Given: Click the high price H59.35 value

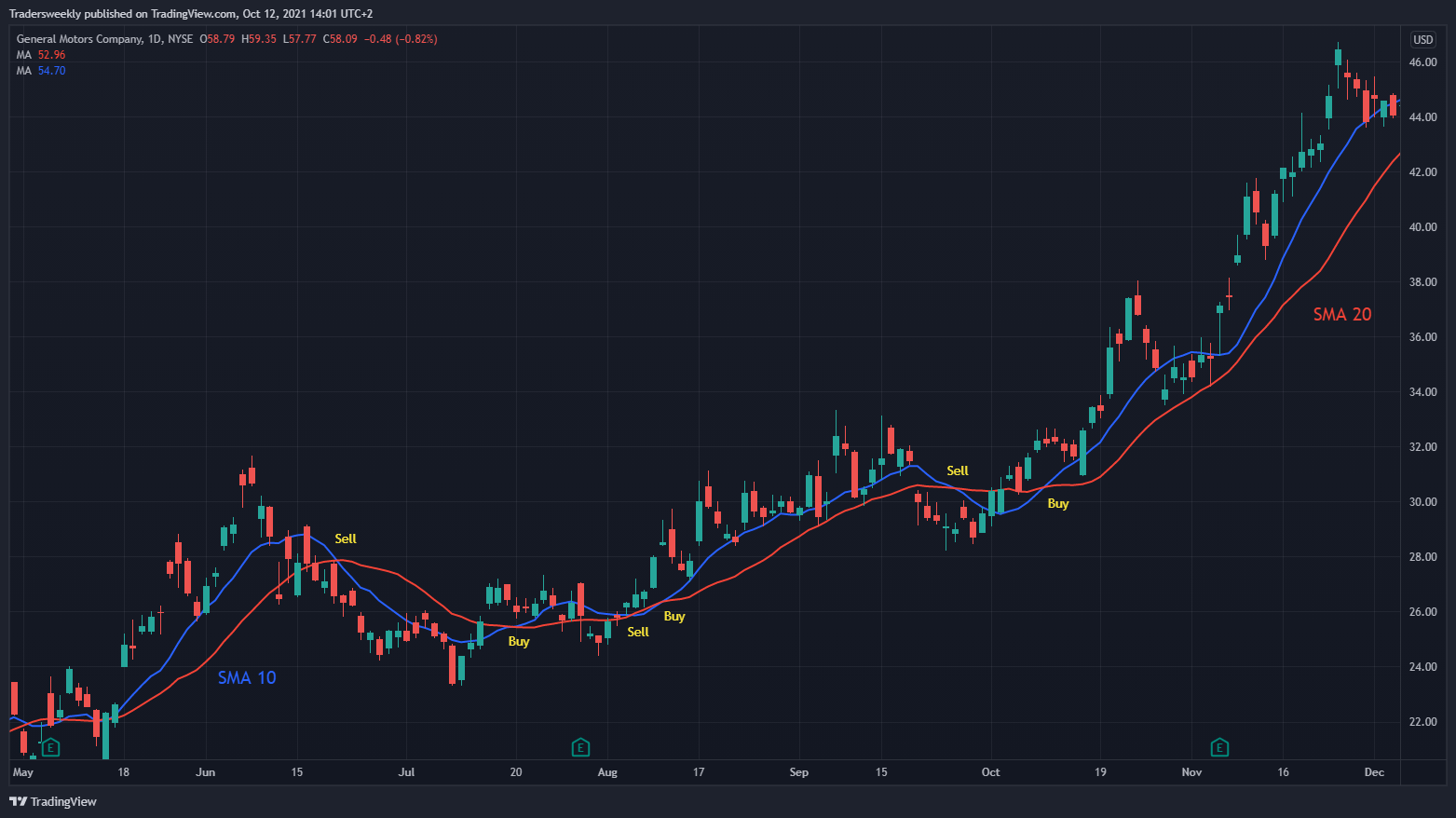Looking at the screenshot, I should [259, 39].
